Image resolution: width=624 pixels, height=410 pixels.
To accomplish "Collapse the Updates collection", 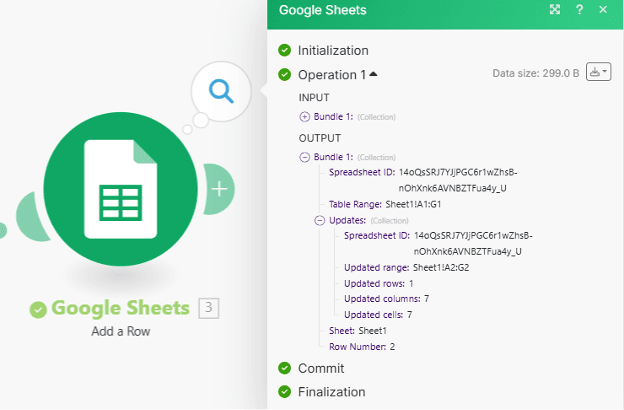I will click(x=320, y=220).
